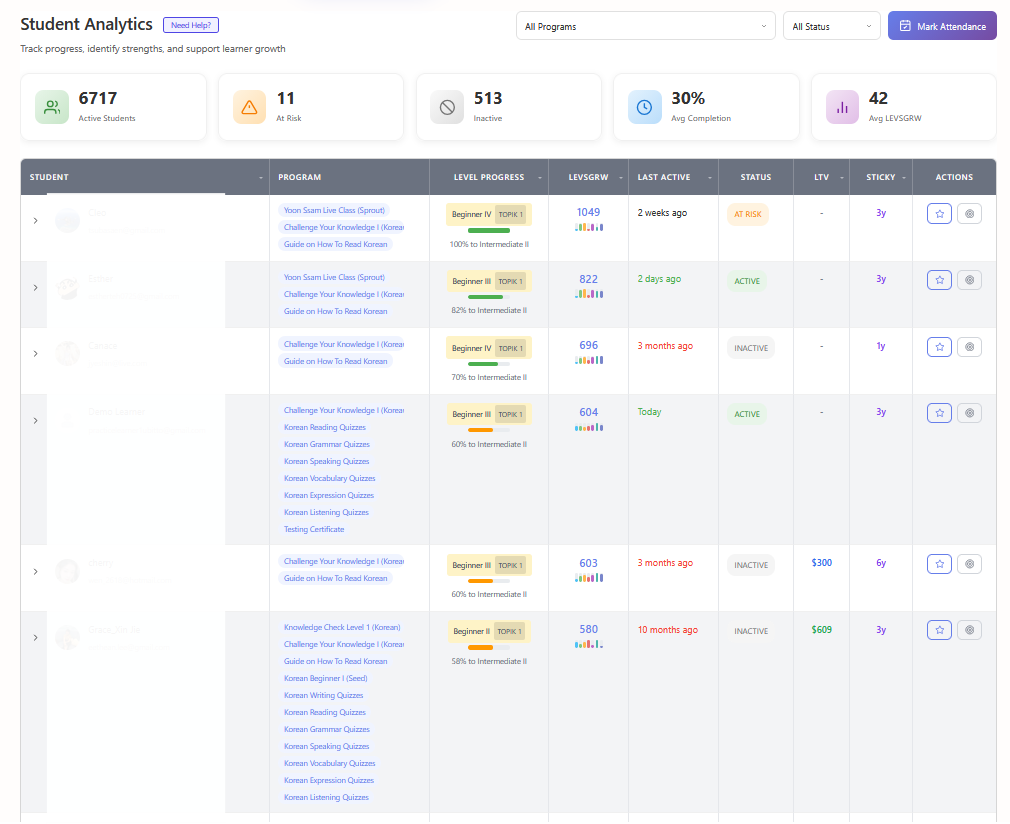Click target icon for student scoring 580
This screenshot has height=824, width=1010.
click(969, 630)
